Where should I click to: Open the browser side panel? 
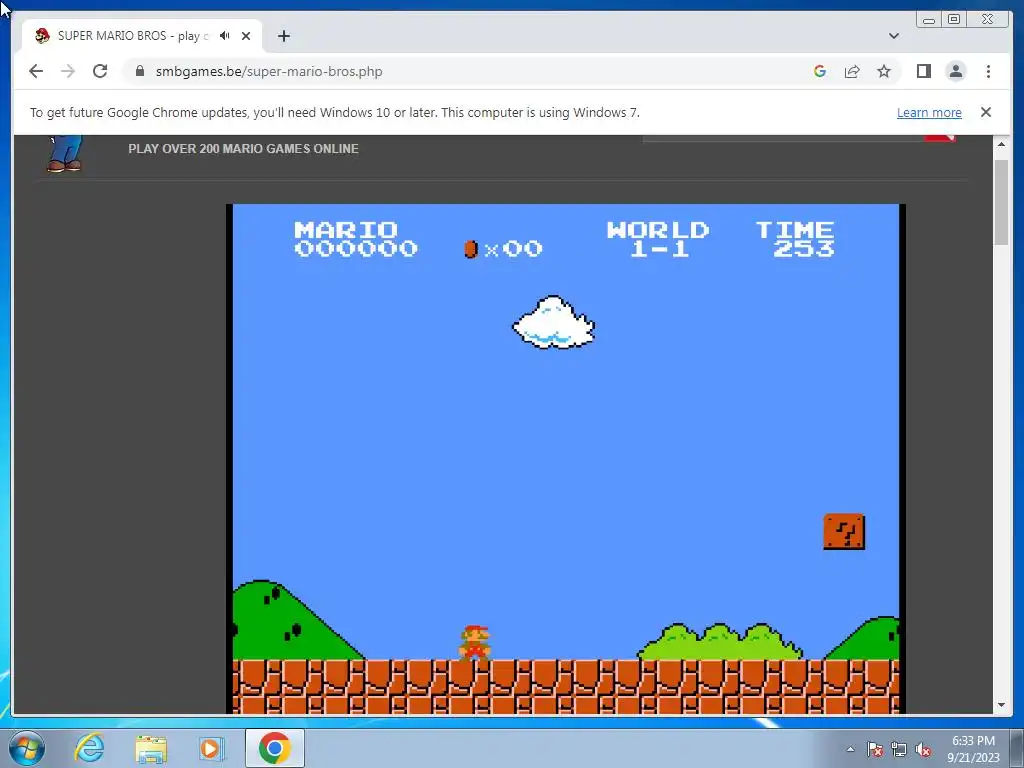[x=923, y=71]
